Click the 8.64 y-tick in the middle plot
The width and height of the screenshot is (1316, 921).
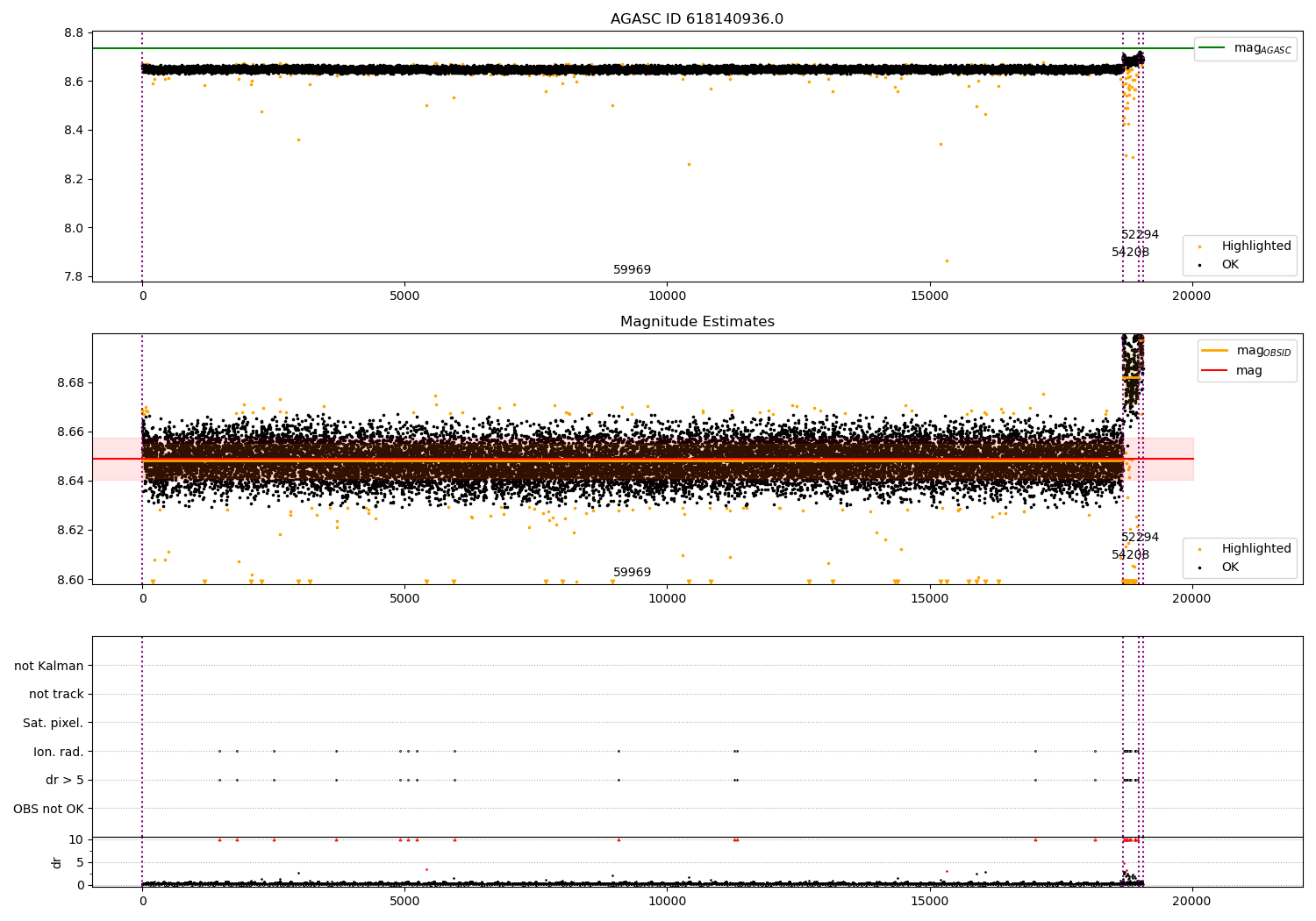tap(70, 481)
